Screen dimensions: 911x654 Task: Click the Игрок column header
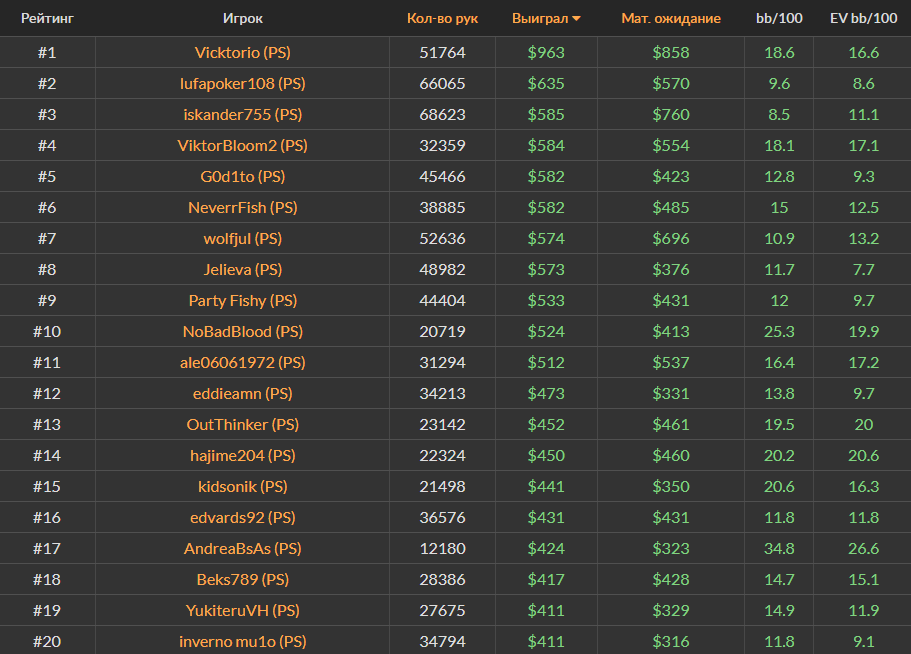243,18
